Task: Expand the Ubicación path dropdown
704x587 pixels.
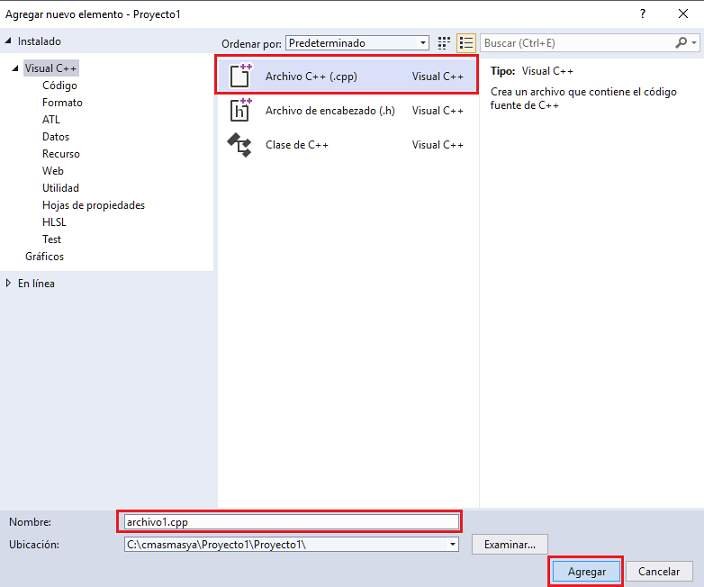Action: (453, 544)
